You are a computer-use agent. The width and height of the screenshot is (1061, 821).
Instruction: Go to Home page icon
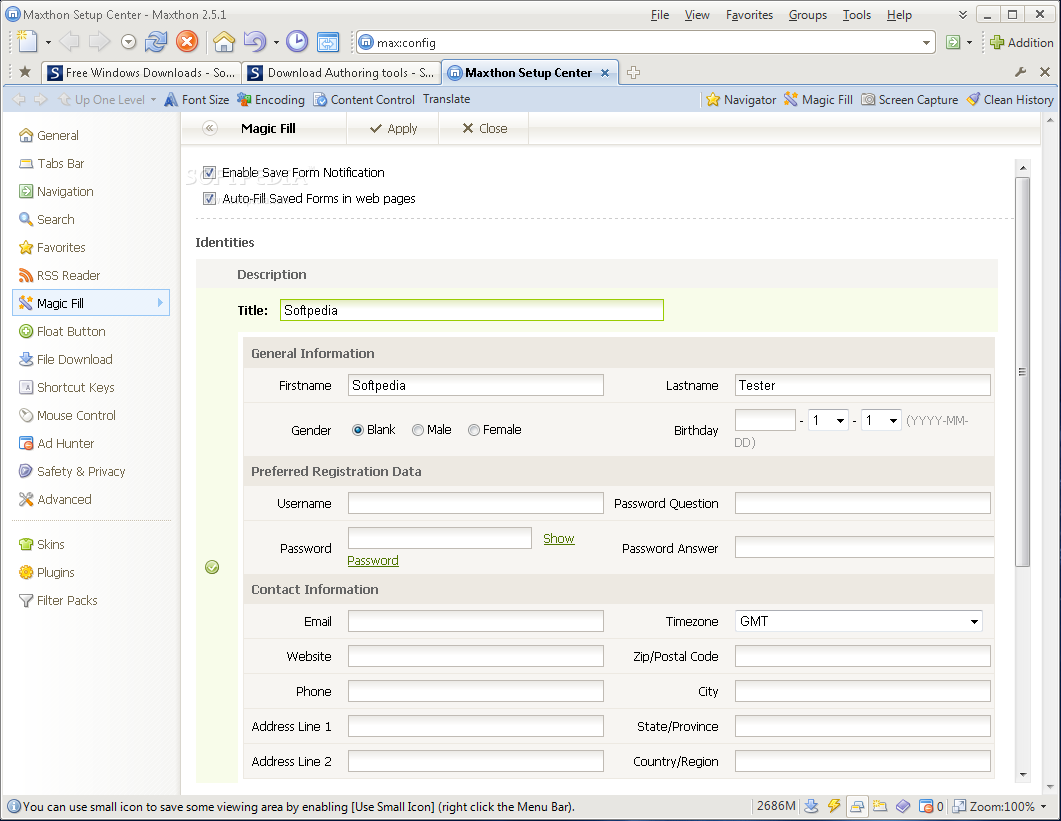(224, 42)
